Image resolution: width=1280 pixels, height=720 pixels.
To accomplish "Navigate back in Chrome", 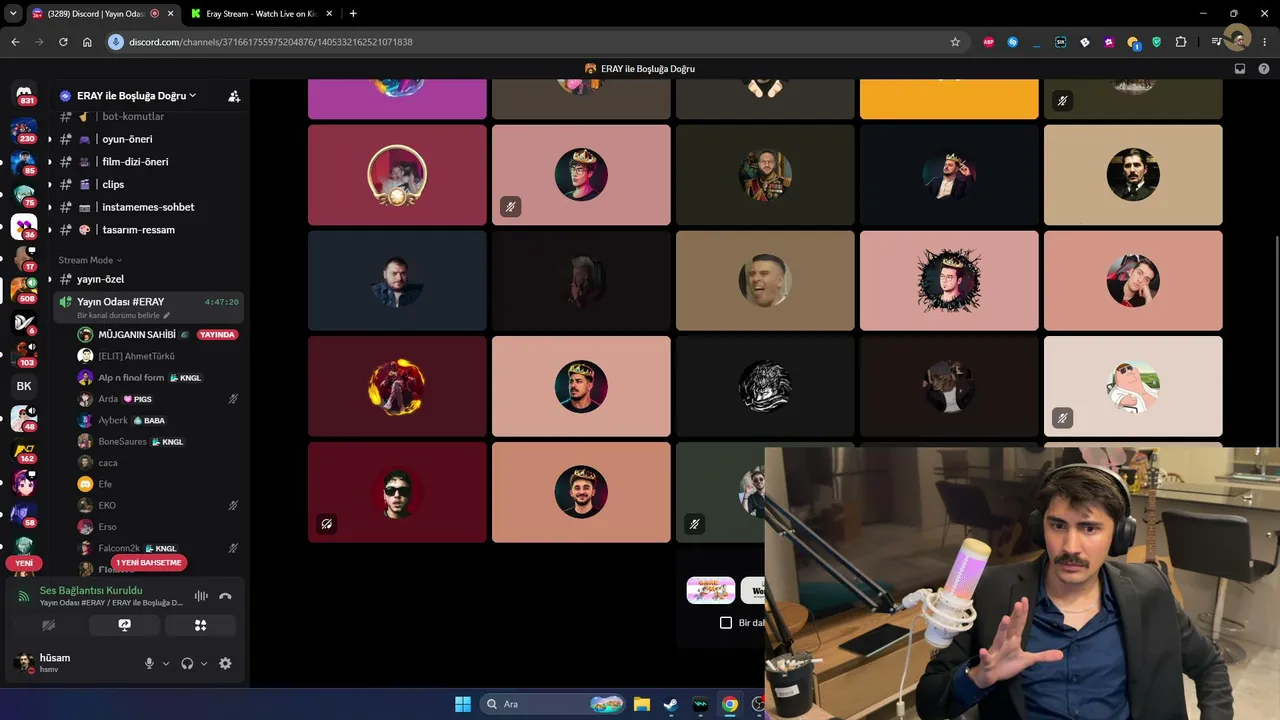I will [x=15, y=42].
